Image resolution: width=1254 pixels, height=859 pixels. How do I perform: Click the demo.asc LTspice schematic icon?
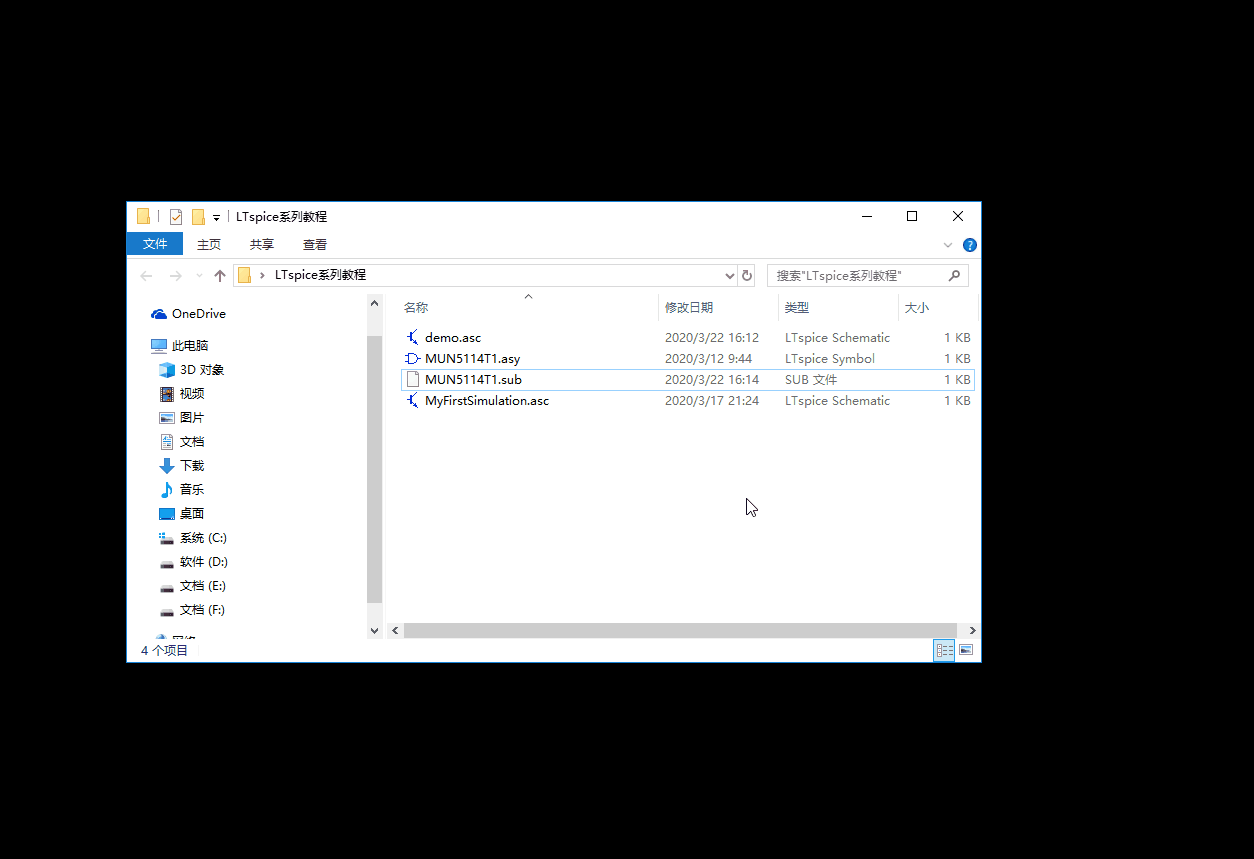coord(412,338)
